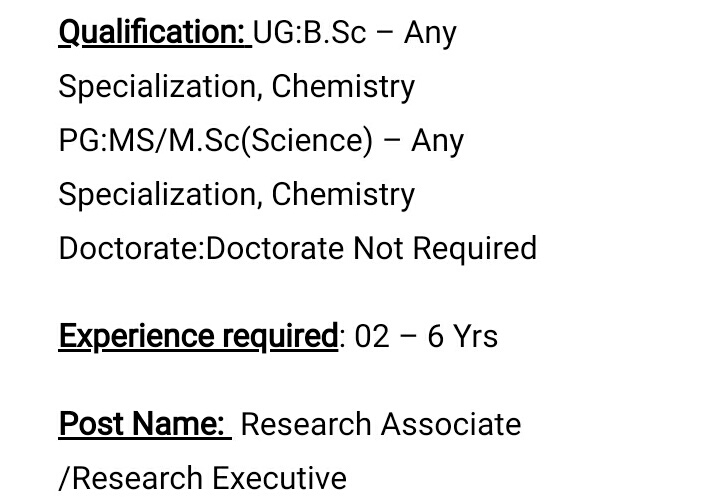
Task: Click the second Specialization, Chemistry line
Action: pyautogui.click(x=237, y=195)
